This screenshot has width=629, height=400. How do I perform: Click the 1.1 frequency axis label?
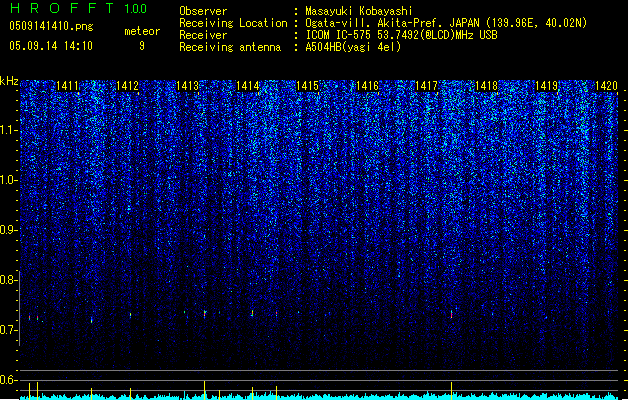click(8, 130)
